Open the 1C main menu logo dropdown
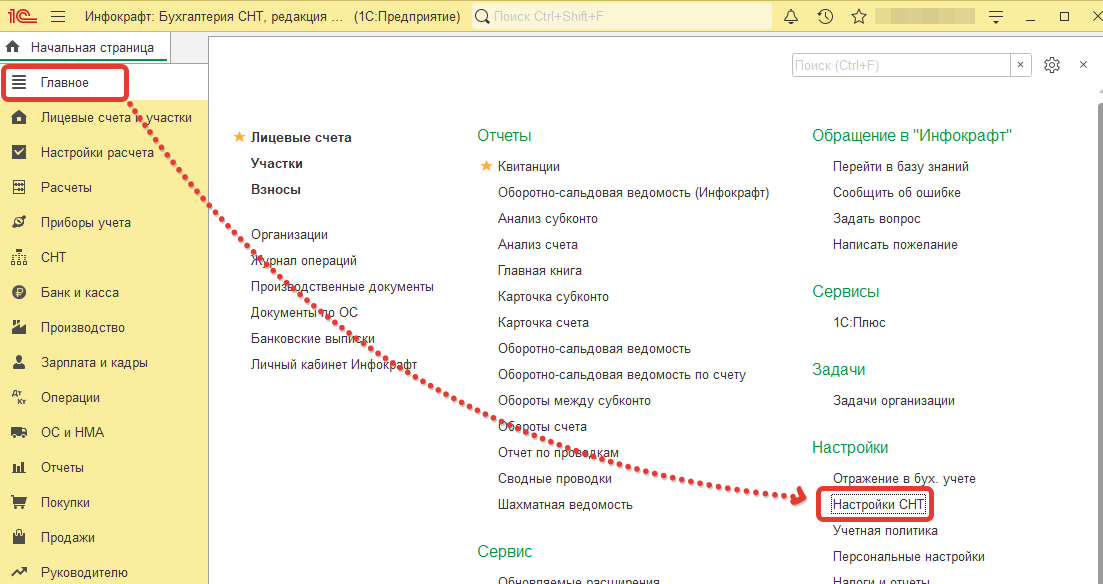Screen dimensions: 1103x584 [x=23, y=17]
